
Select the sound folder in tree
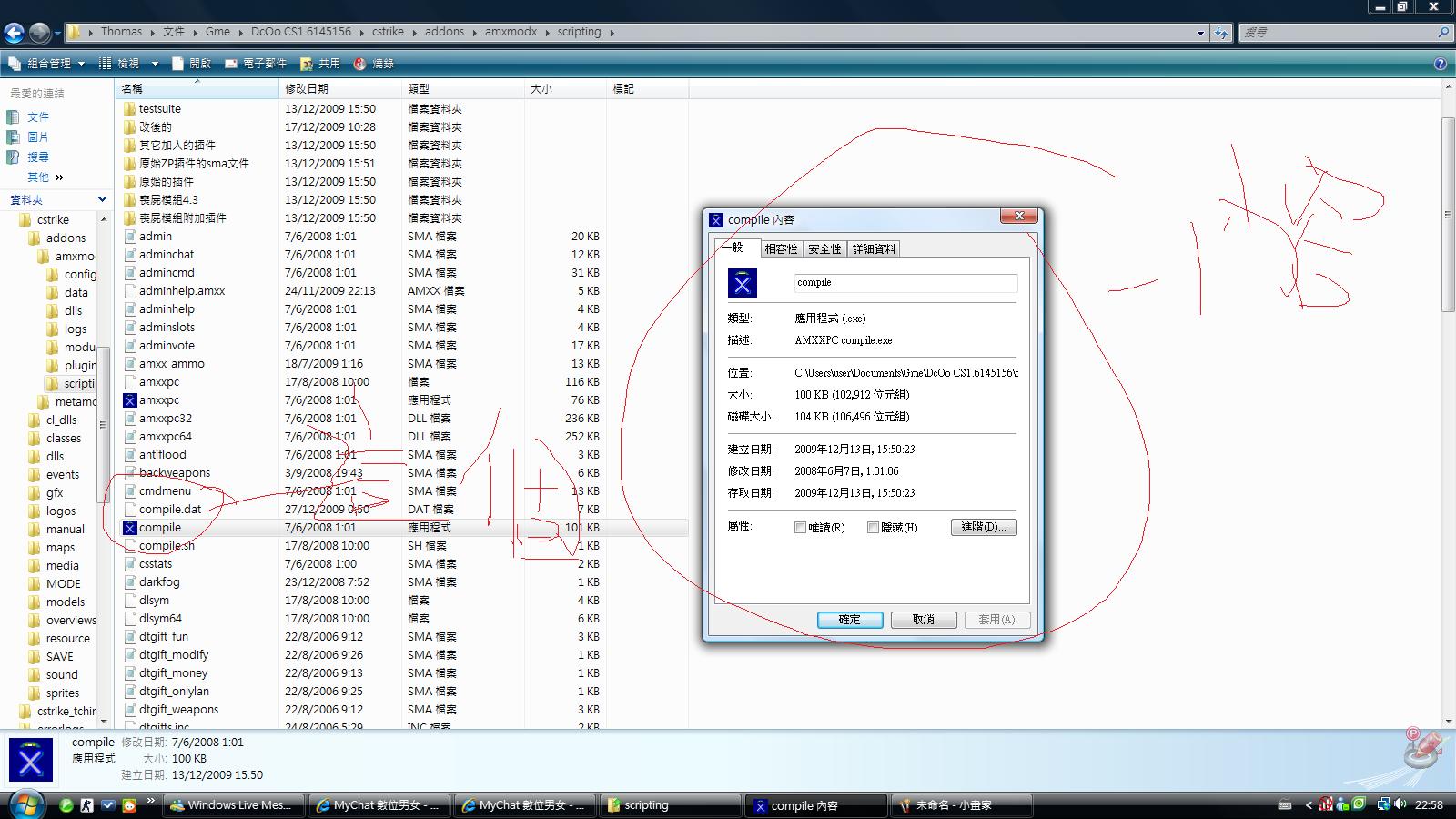click(x=62, y=675)
